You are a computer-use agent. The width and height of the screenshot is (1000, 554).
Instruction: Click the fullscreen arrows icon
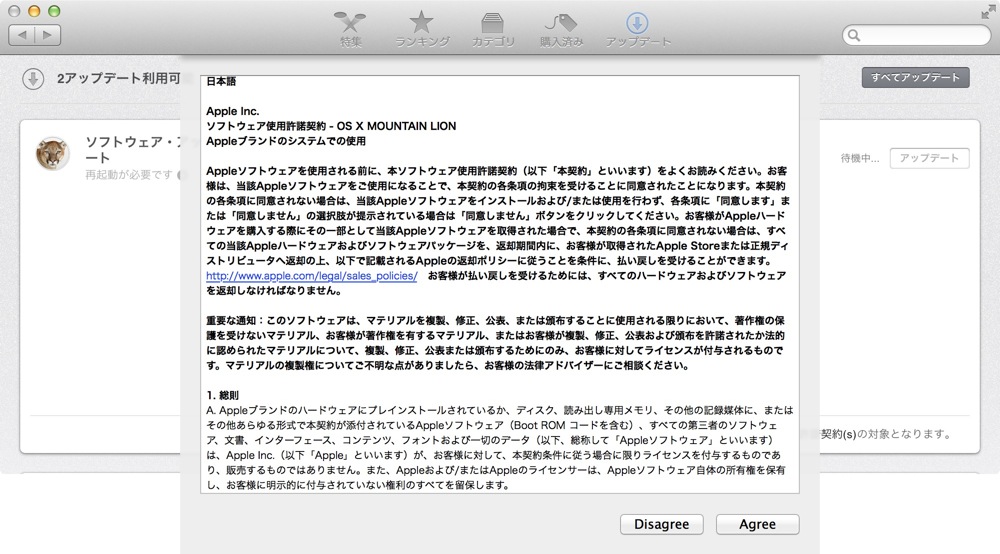click(x=989, y=11)
